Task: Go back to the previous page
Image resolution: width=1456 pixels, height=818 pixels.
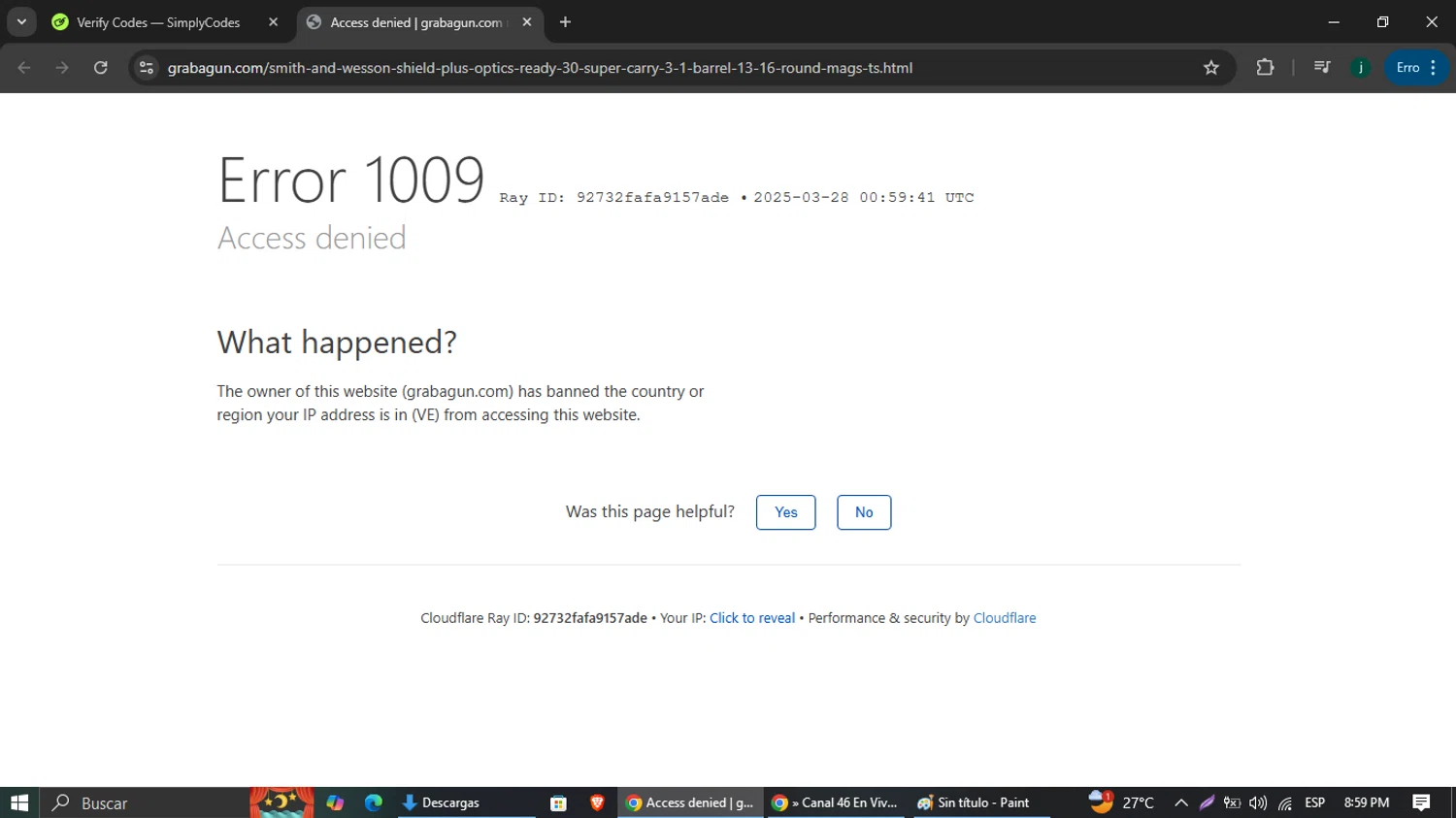Action: [x=24, y=68]
